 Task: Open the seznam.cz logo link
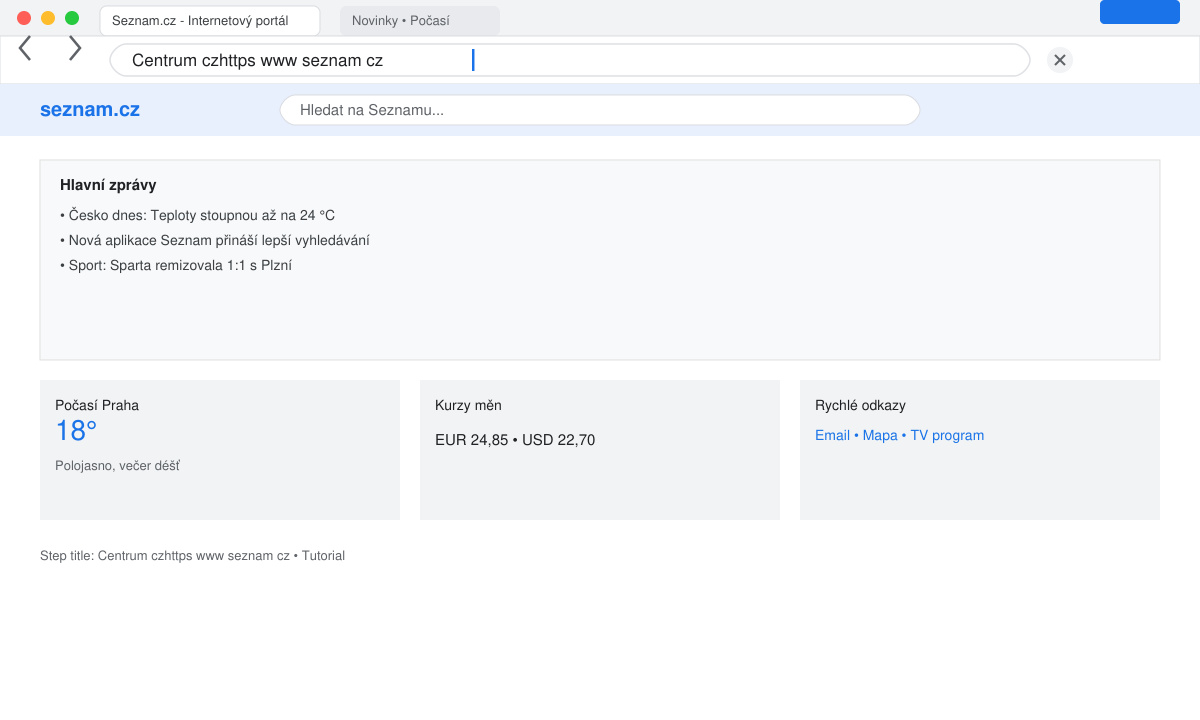coord(90,110)
